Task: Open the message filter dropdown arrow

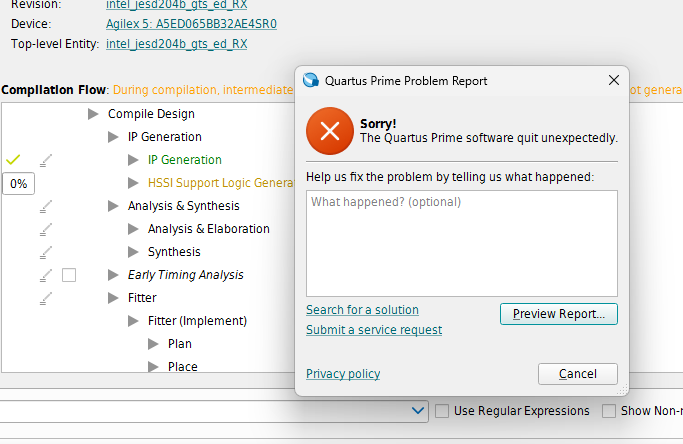Action: click(418, 410)
